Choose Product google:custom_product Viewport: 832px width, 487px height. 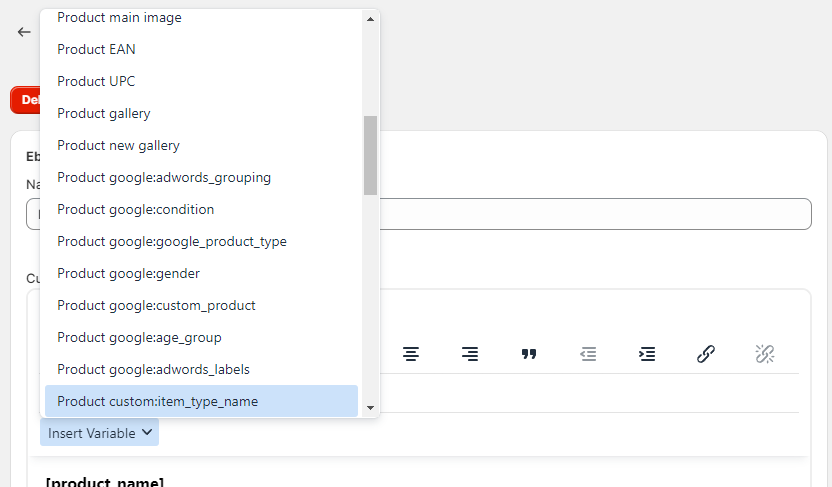(202, 305)
